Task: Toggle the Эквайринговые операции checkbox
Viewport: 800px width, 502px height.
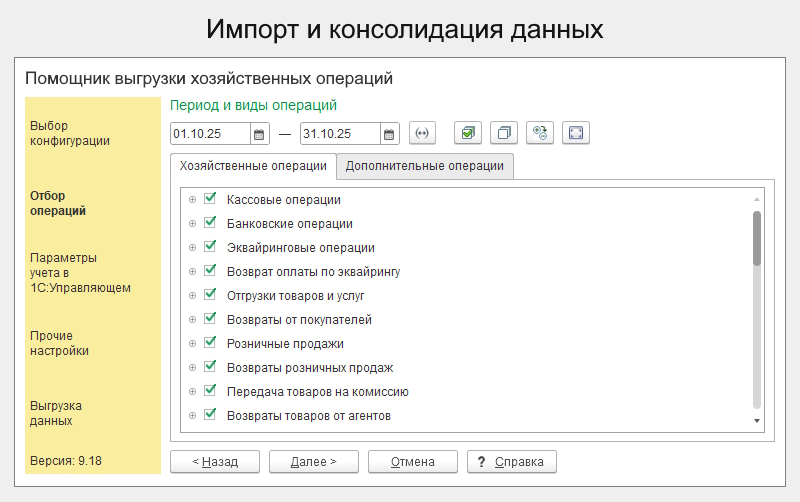Action: (x=210, y=247)
